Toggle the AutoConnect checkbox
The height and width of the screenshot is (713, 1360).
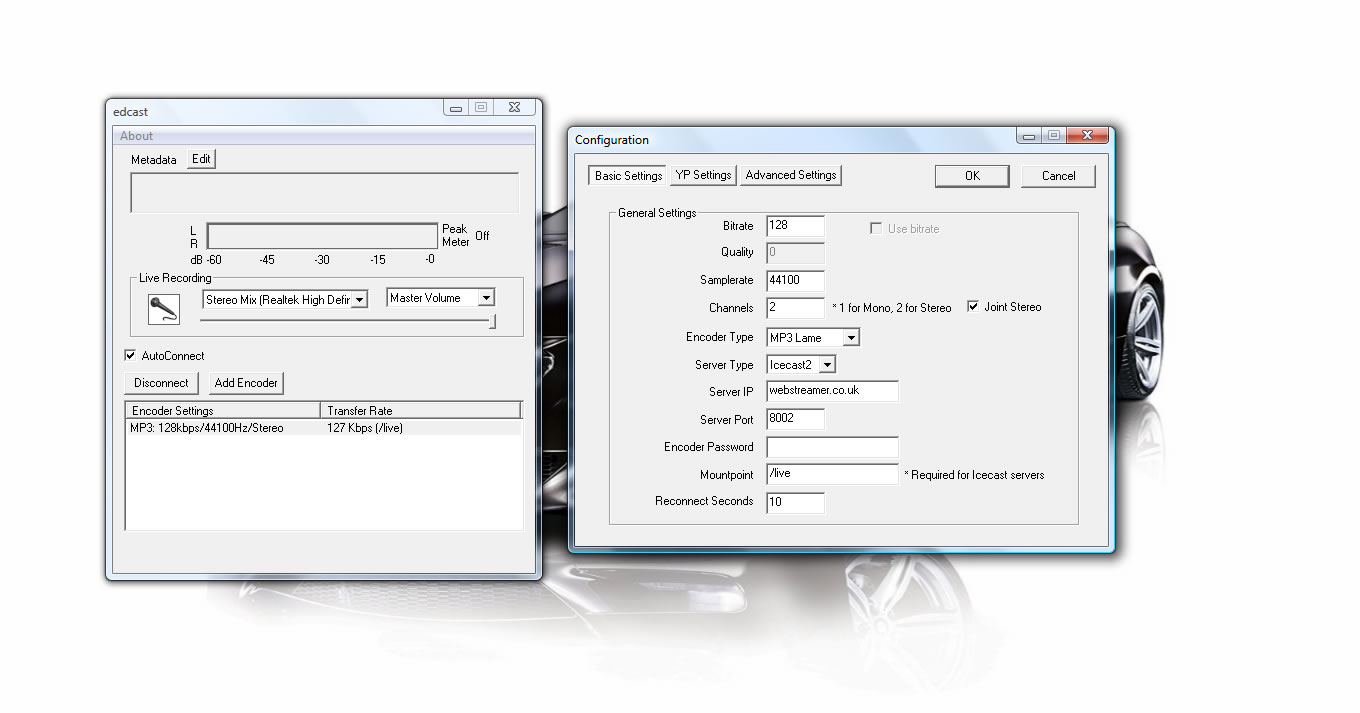(x=130, y=355)
